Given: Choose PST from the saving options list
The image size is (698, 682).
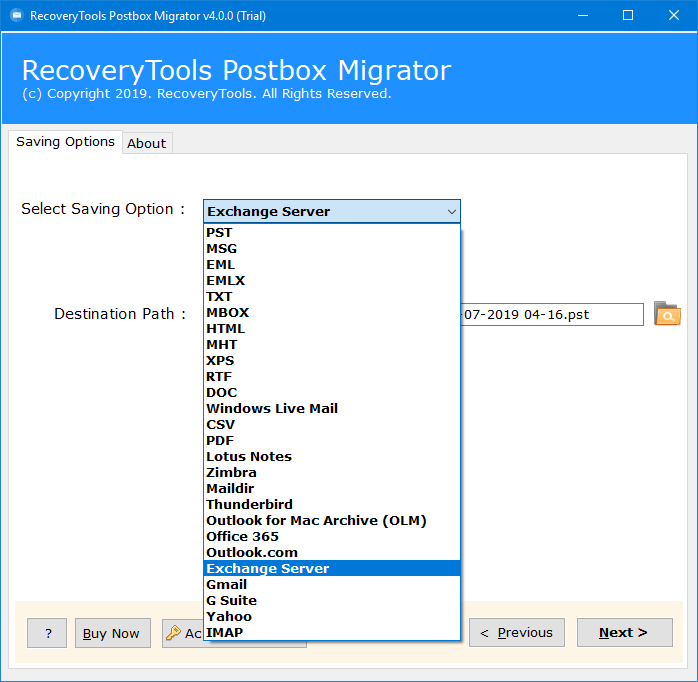Looking at the screenshot, I should point(332,232).
